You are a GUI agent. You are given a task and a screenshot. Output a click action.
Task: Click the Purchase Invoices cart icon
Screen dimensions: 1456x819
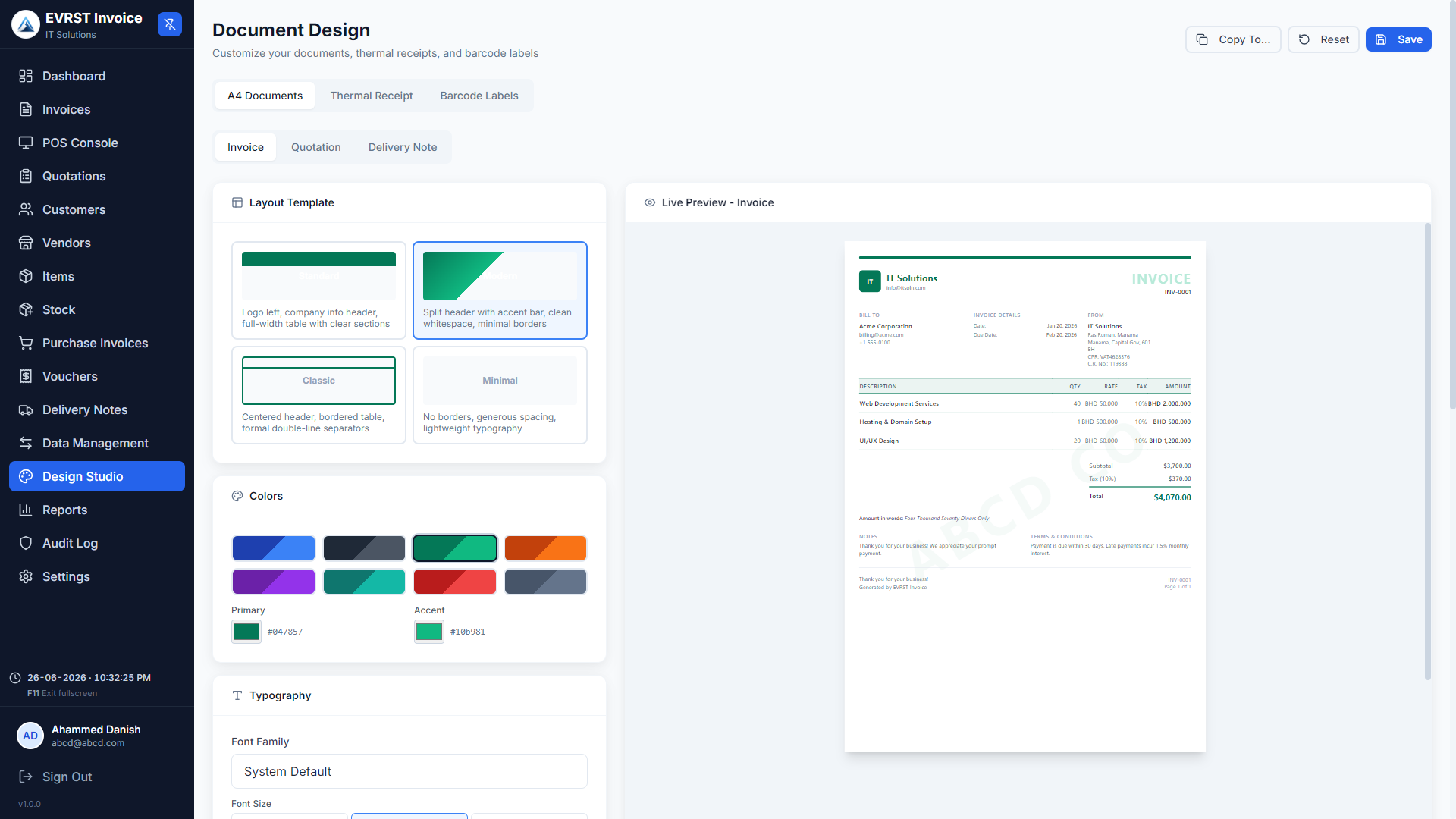(26, 343)
